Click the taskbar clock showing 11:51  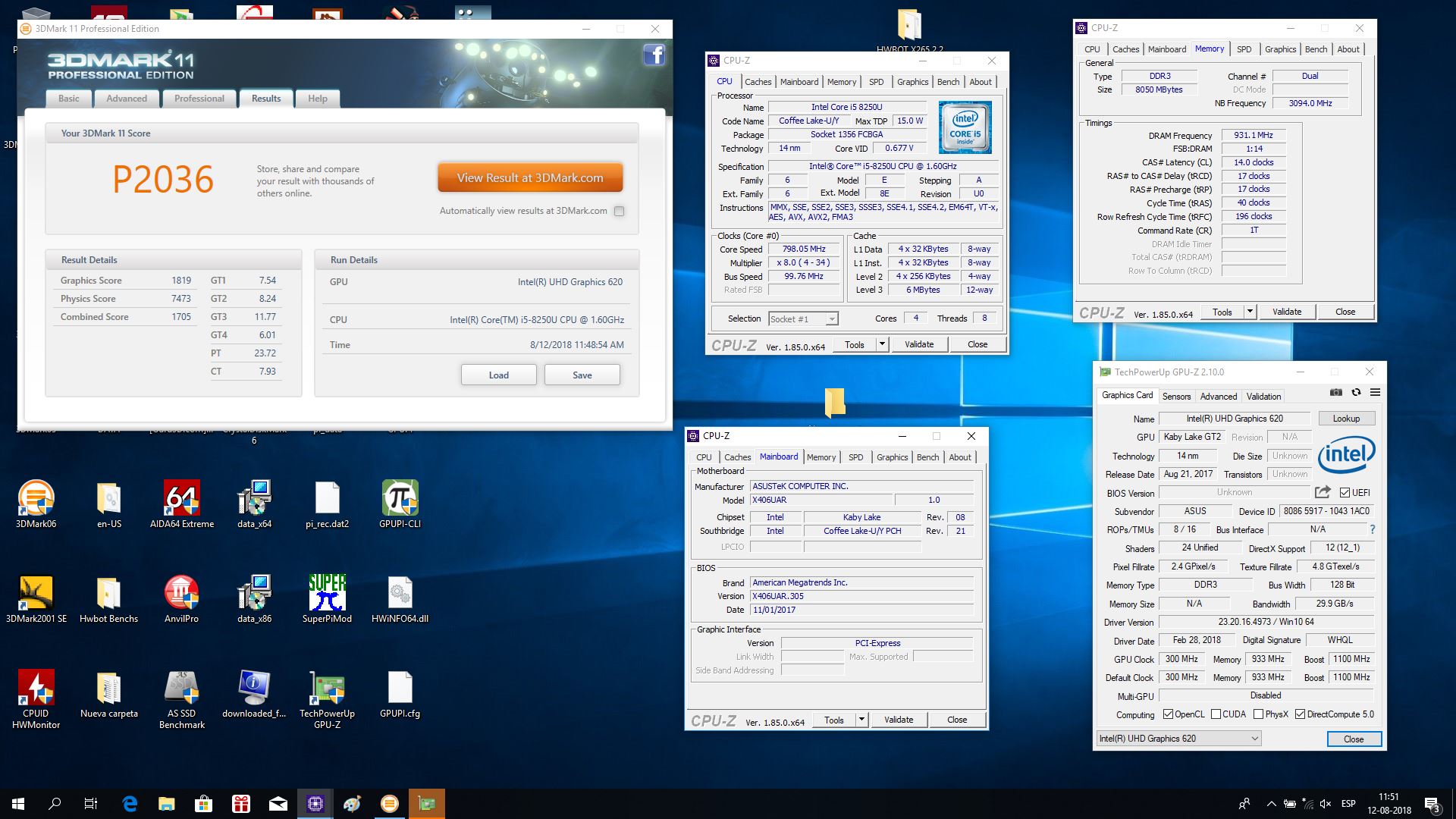click(1389, 804)
